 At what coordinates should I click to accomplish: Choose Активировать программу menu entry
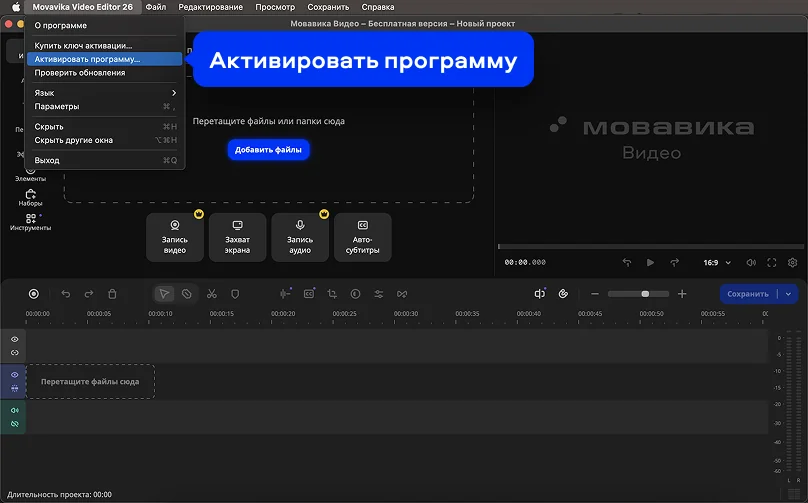[88, 59]
